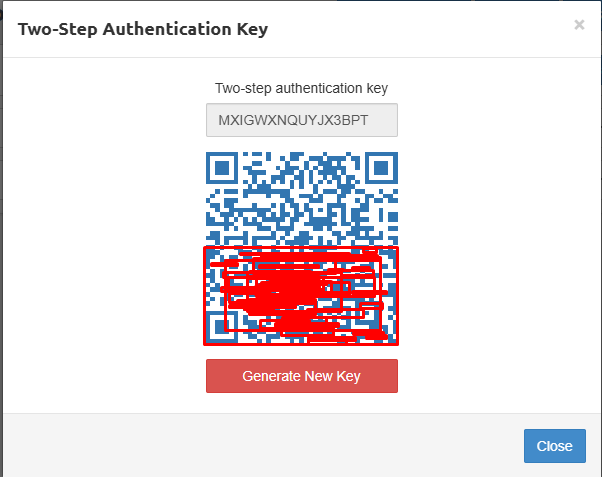Dismiss the dialog with the X icon
The width and height of the screenshot is (602, 477).
579,25
